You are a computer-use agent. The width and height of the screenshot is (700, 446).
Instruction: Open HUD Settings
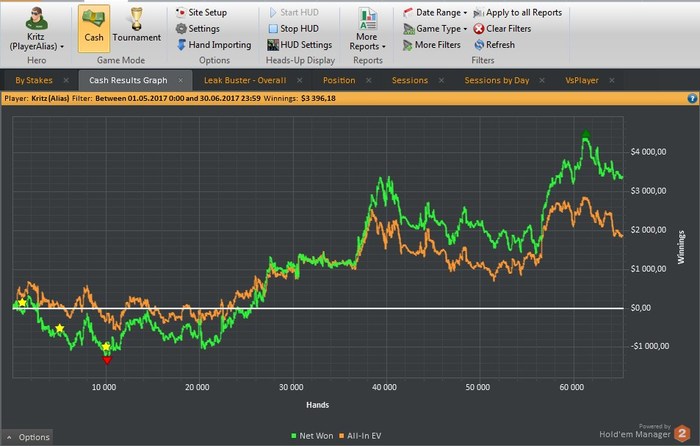(299, 45)
